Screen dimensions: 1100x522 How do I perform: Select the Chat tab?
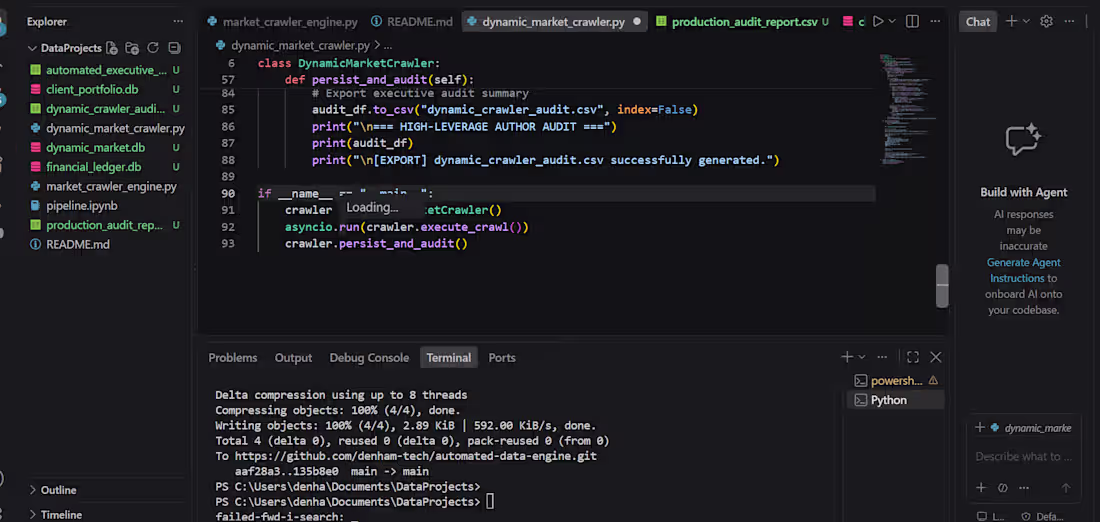pos(978,22)
